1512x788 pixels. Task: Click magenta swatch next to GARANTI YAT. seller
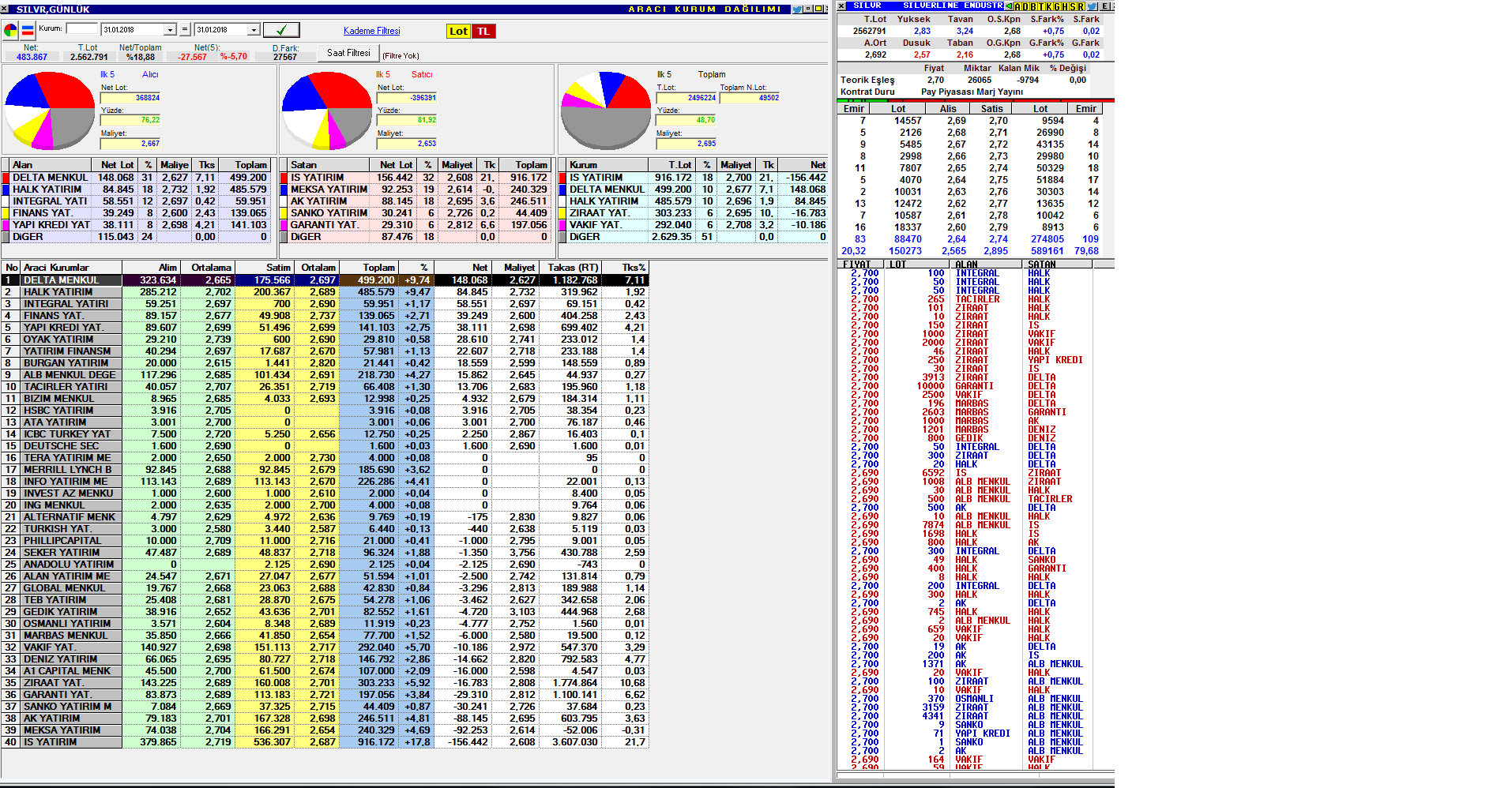pyautogui.click(x=284, y=225)
